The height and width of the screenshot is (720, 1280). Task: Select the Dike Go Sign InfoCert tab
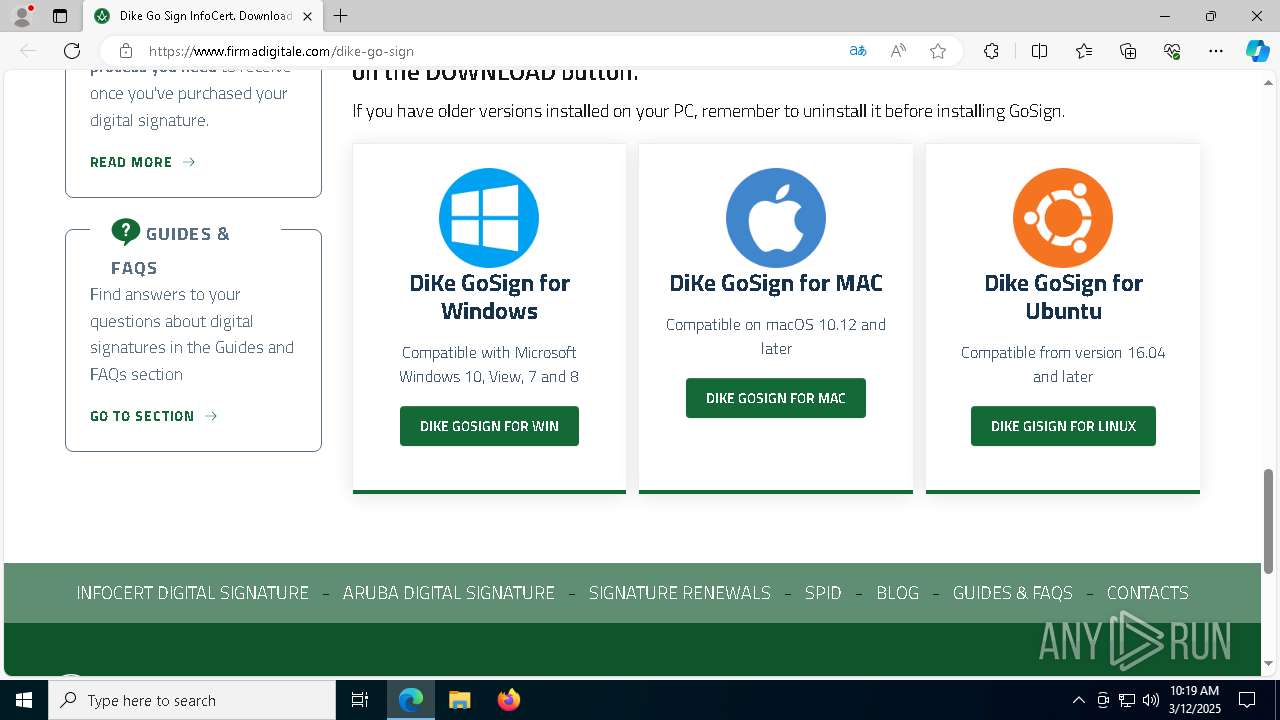(x=203, y=16)
